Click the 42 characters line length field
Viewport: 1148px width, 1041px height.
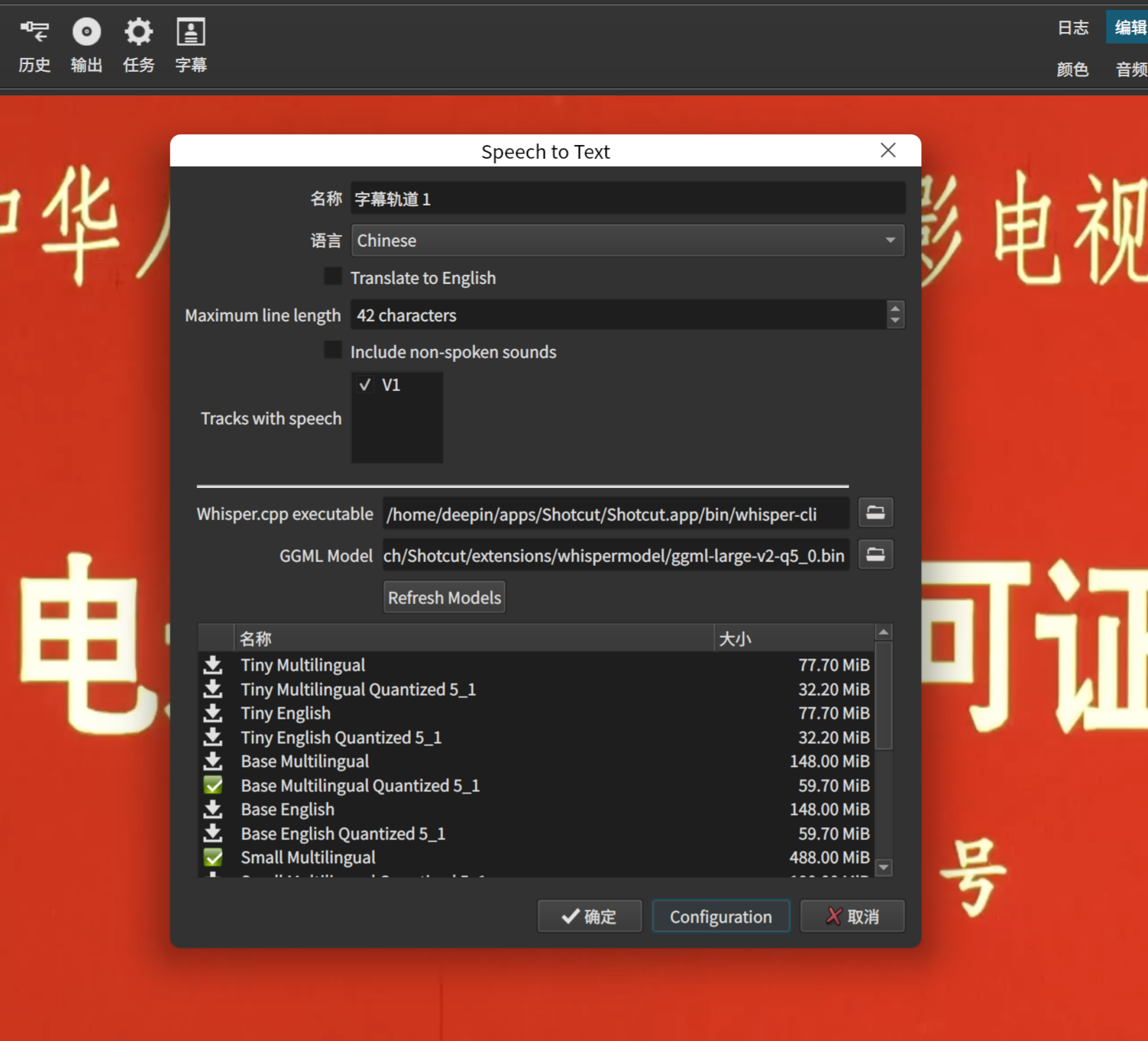tap(618, 315)
